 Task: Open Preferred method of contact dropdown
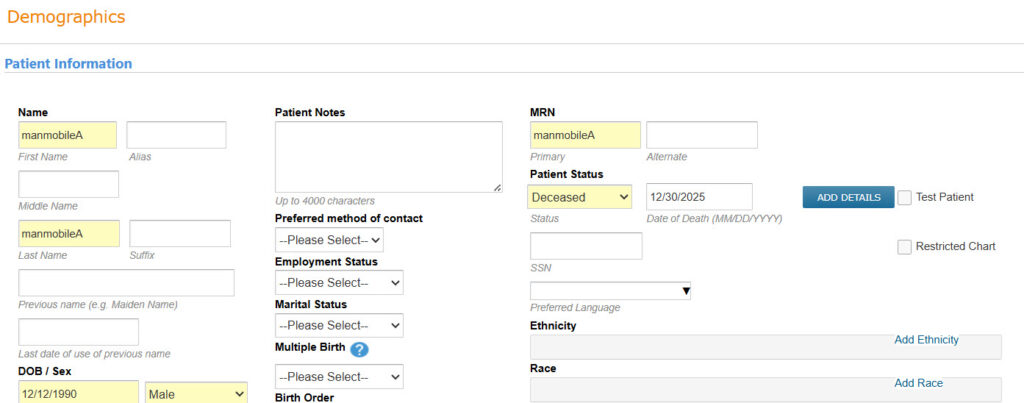coord(329,240)
